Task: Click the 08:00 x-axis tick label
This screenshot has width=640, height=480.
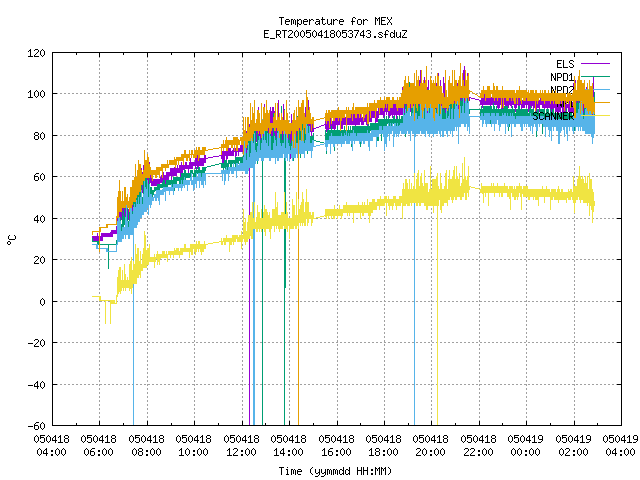Action: [146, 452]
